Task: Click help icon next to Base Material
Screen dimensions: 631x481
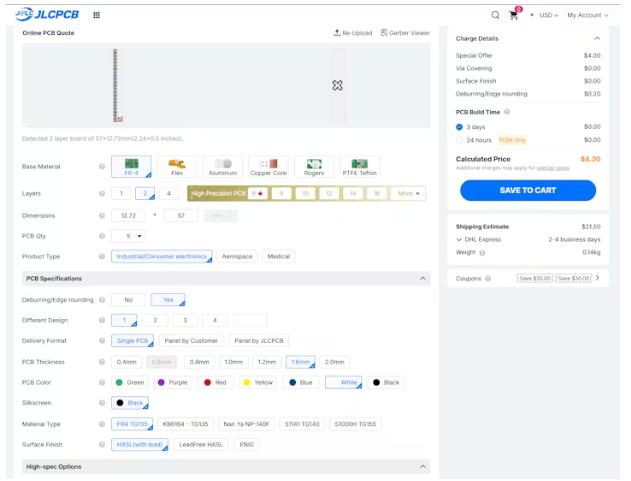Action: coord(102,166)
